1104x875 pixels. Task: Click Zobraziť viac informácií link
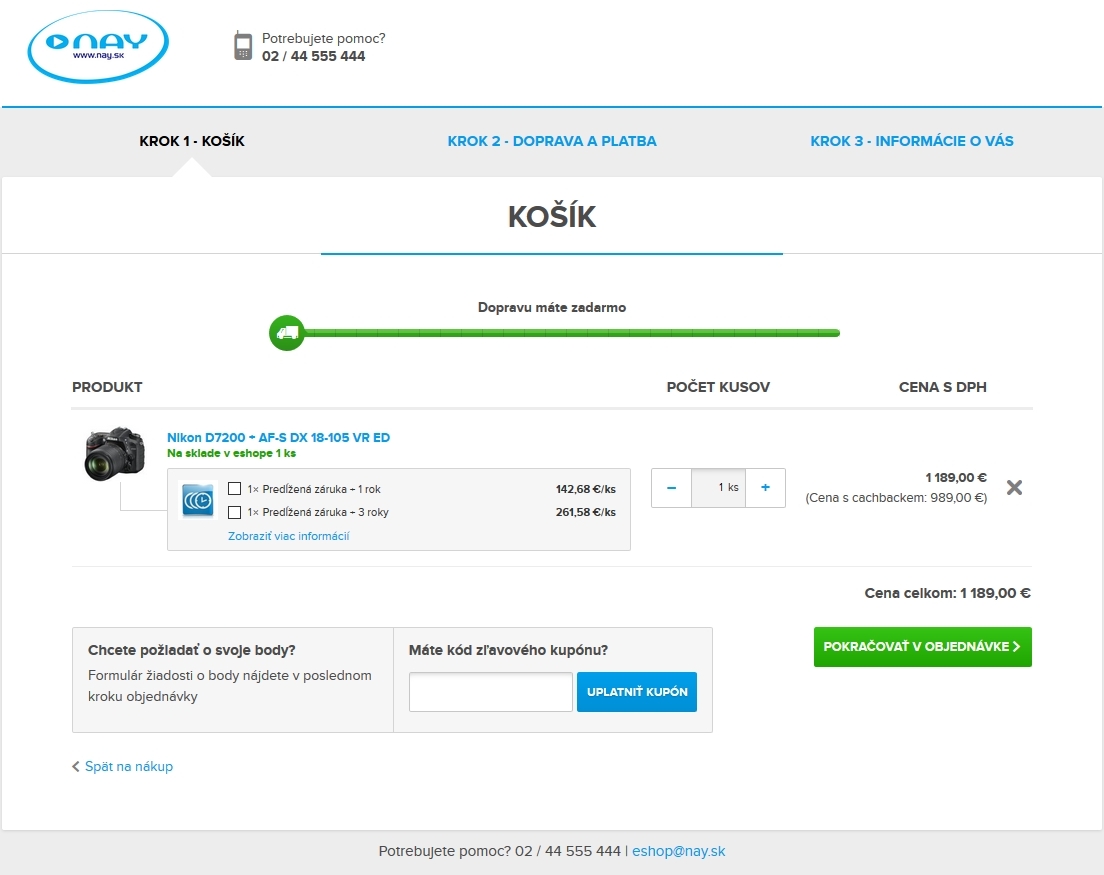click(x=289, y=536)
